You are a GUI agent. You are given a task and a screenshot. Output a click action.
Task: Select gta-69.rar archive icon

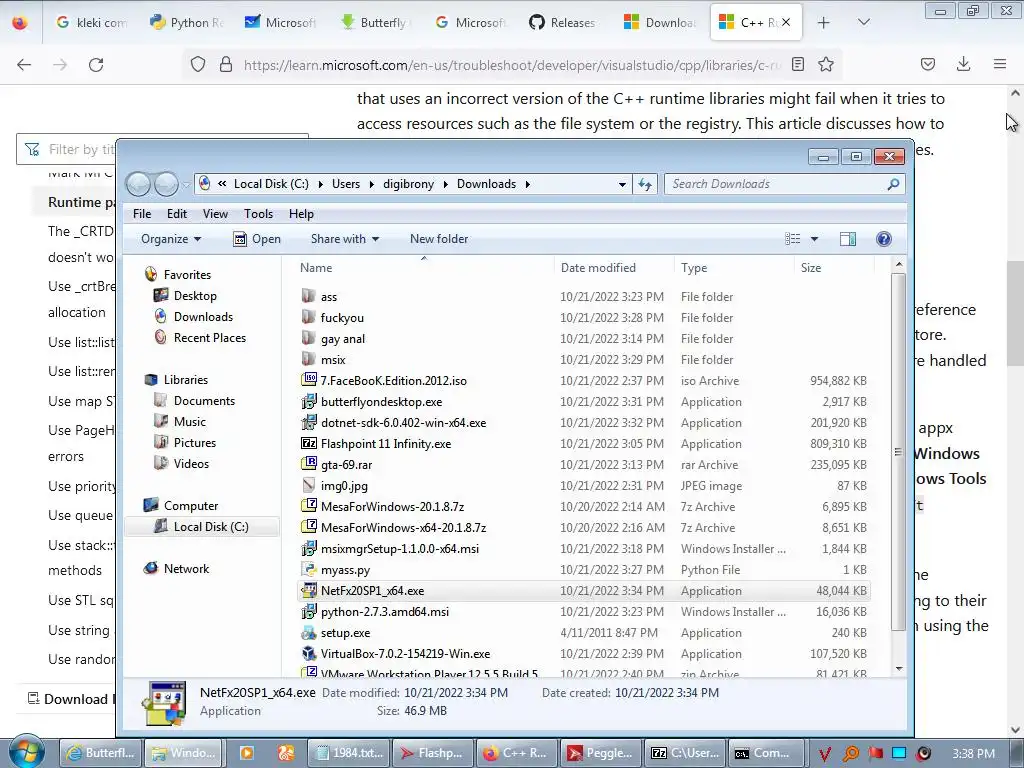pos(309,464)
